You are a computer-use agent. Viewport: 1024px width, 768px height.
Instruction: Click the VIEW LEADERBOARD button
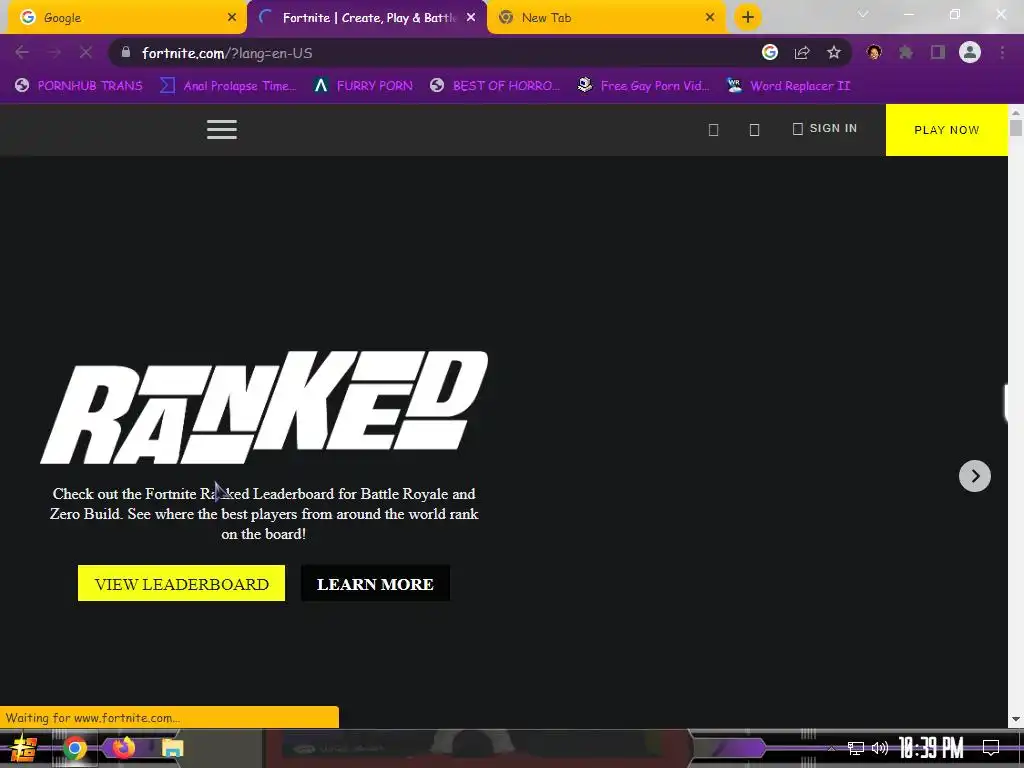(182, 583)
